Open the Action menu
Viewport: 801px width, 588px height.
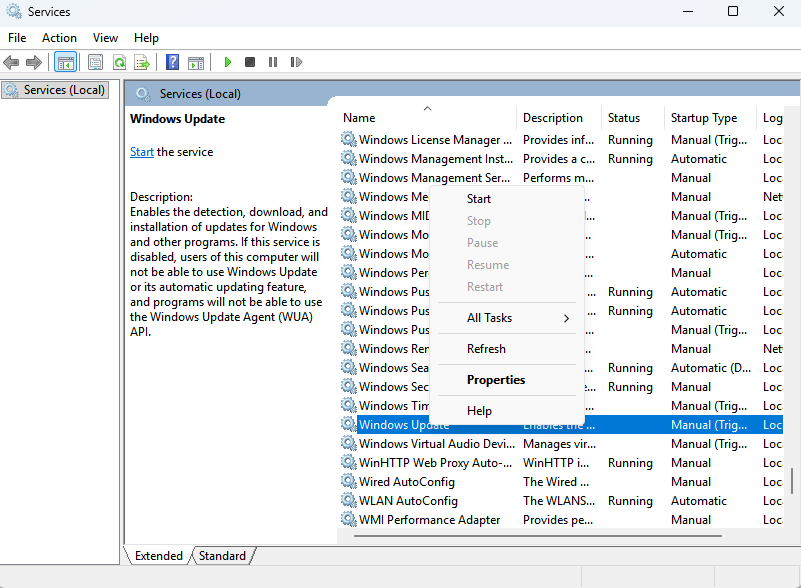(59, 38)
